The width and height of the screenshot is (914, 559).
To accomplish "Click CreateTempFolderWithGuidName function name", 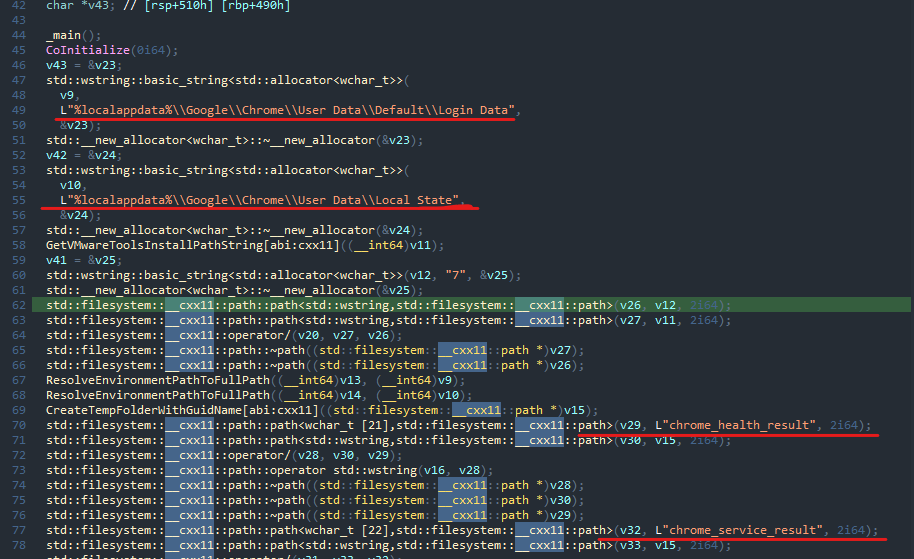I will tap(144, 410).
